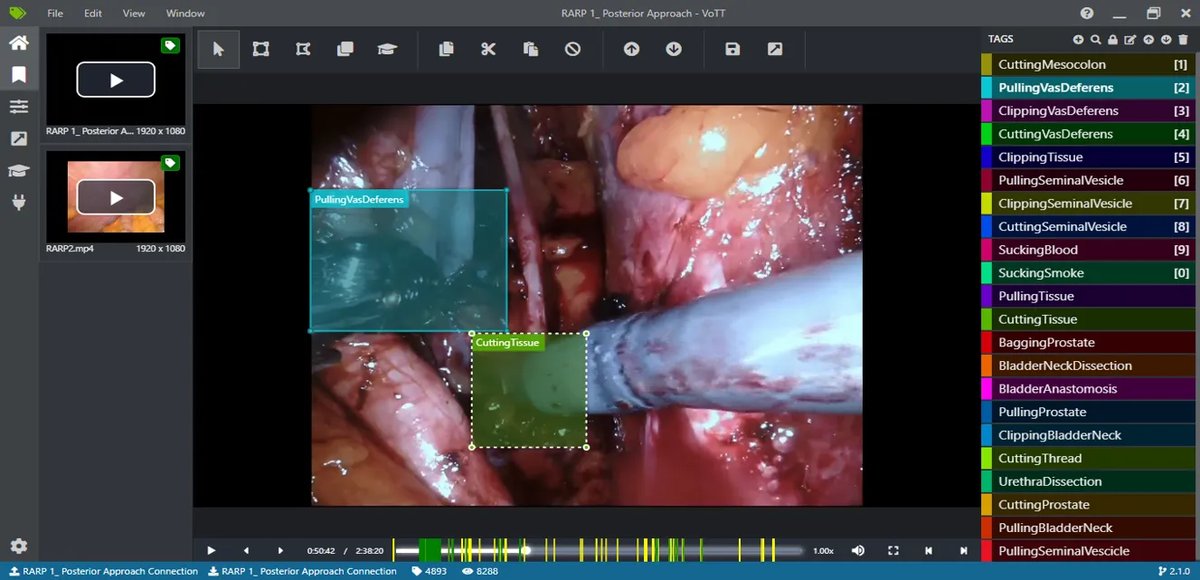
Task: Apply the SuckingBlood tag
Action: [1087, 250]
